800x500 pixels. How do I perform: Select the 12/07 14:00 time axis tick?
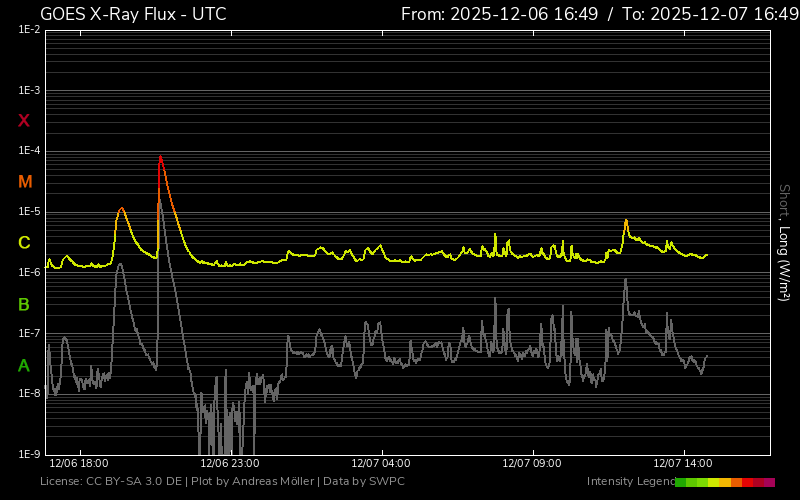click(683, 464)
